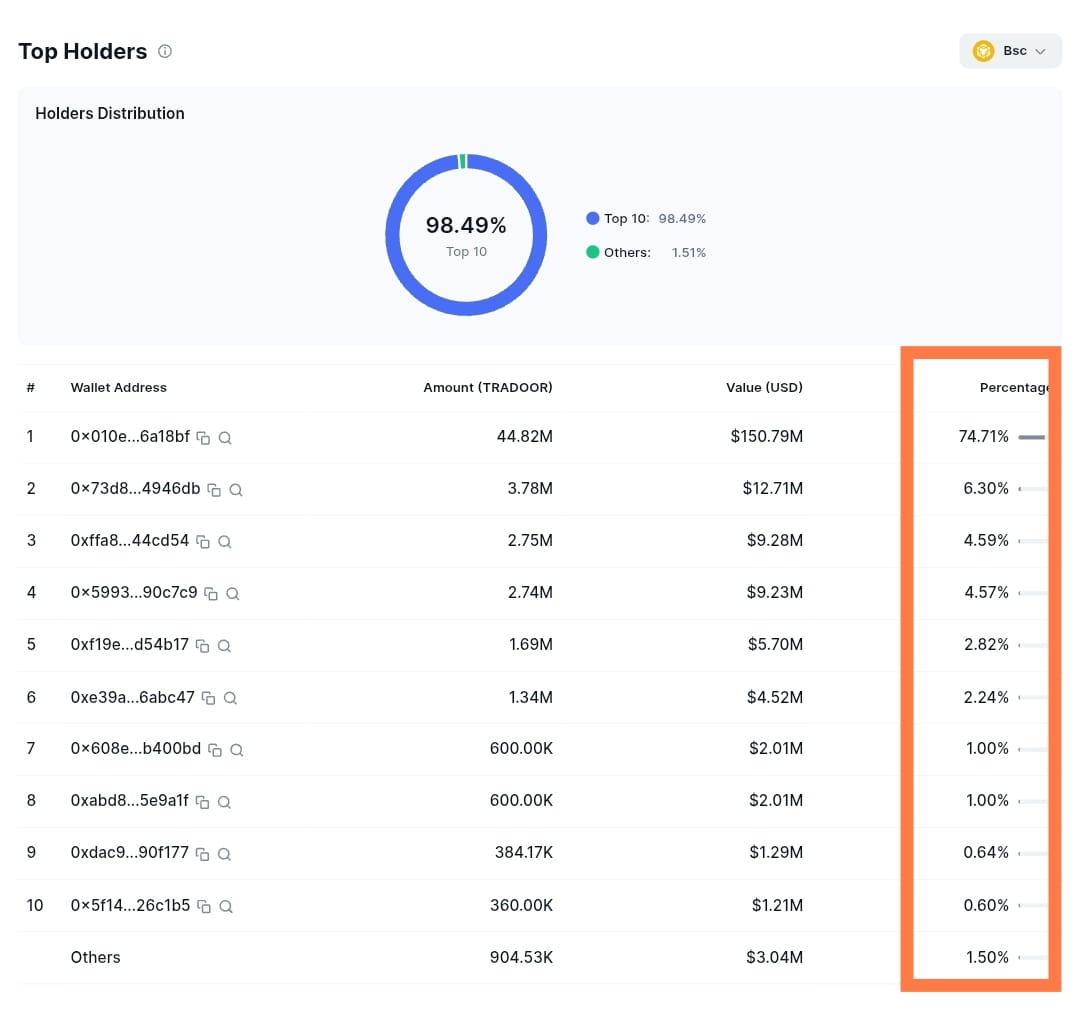Copy wallet address 0xffa8...44cd54
Viewport: 1080px width, 1024px height.
pos(203,542)
